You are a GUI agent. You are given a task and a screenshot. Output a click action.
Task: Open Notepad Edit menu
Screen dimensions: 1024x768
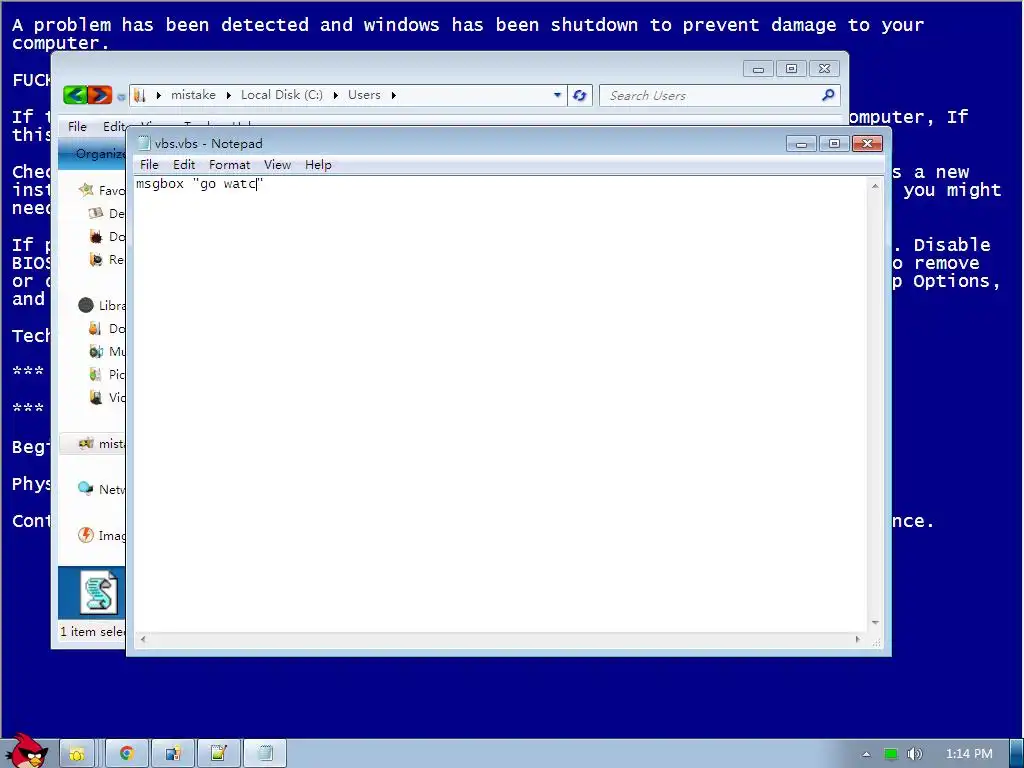(x=184, y=165)
